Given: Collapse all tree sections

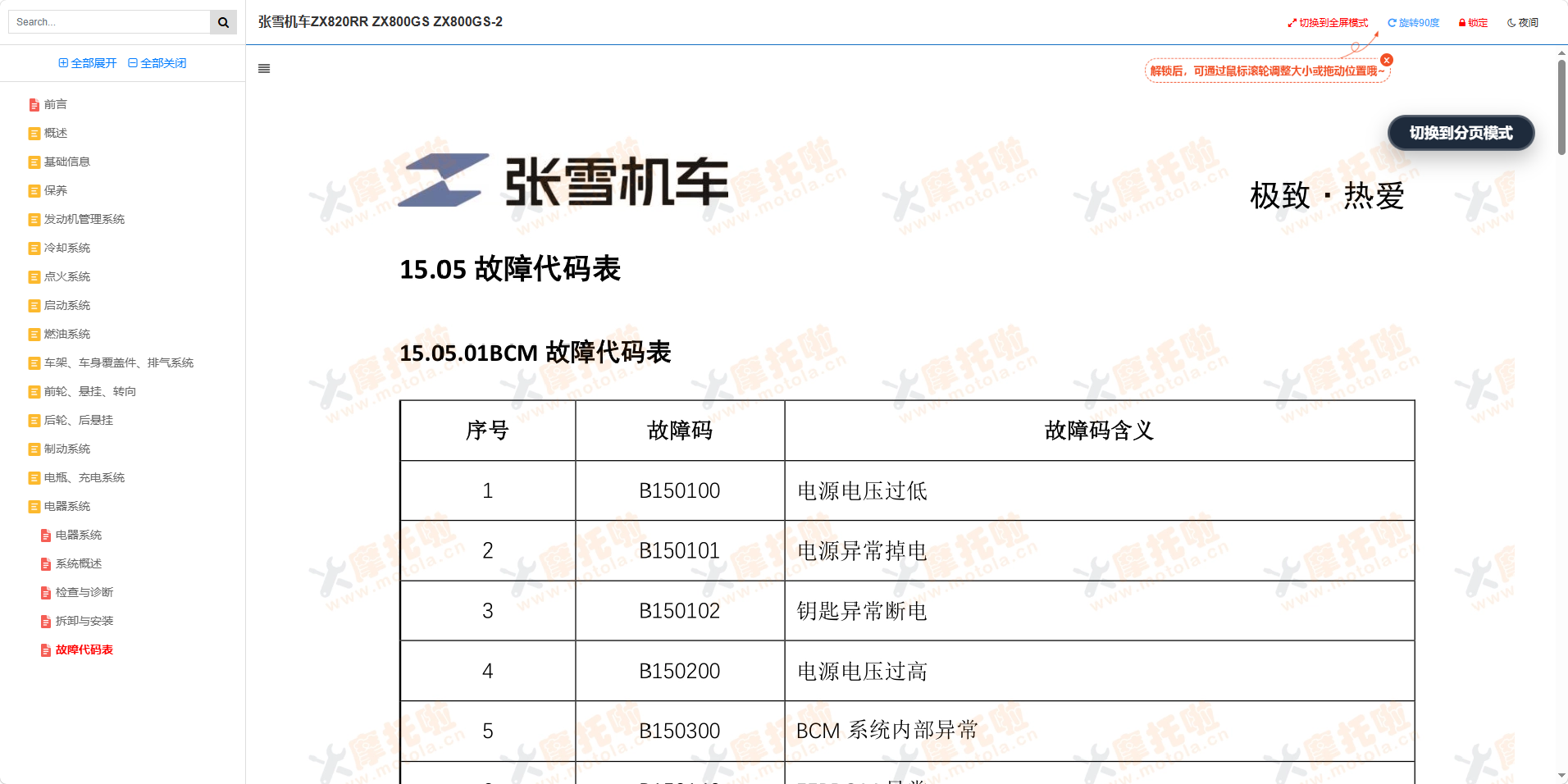Looking at the screenshot, I should tap(157, 63).
